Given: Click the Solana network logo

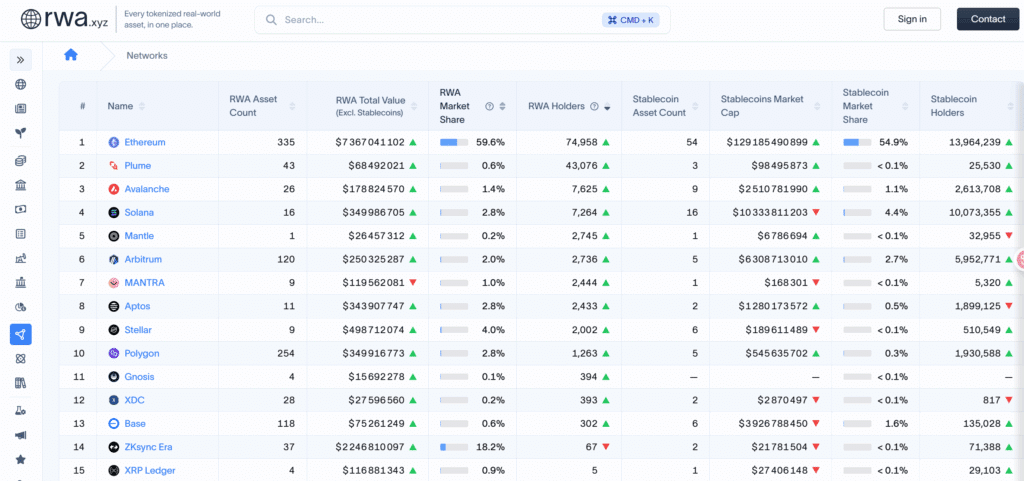Looking at the screenshot, I should click(114, 213).
